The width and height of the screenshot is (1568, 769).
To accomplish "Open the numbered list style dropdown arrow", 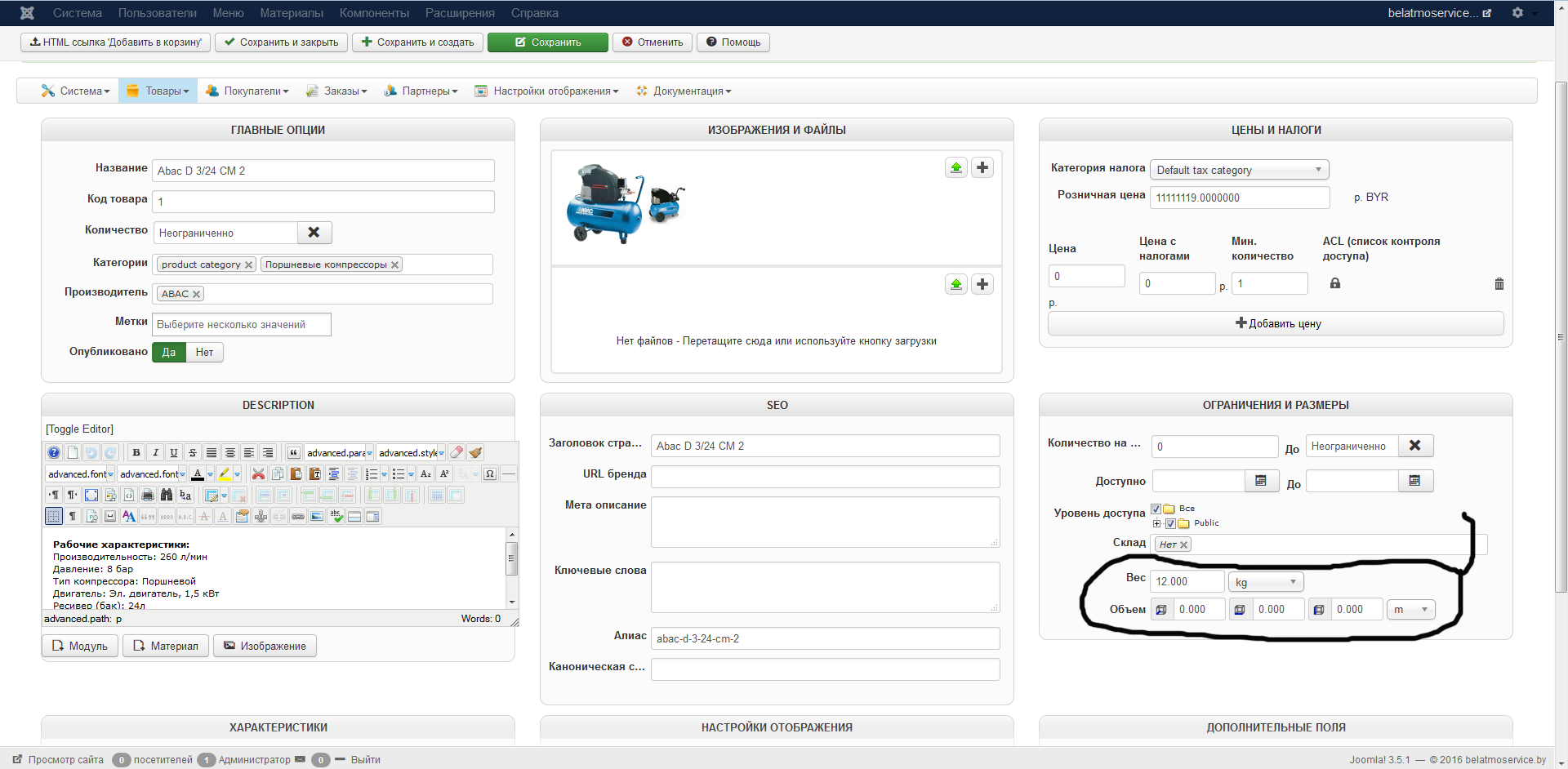I will 385,474.
